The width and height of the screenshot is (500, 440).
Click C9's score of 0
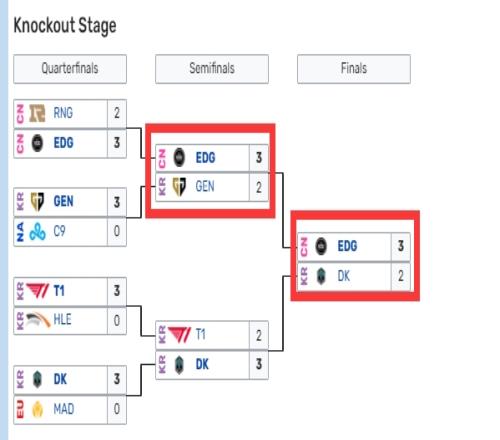coord(117,231)
